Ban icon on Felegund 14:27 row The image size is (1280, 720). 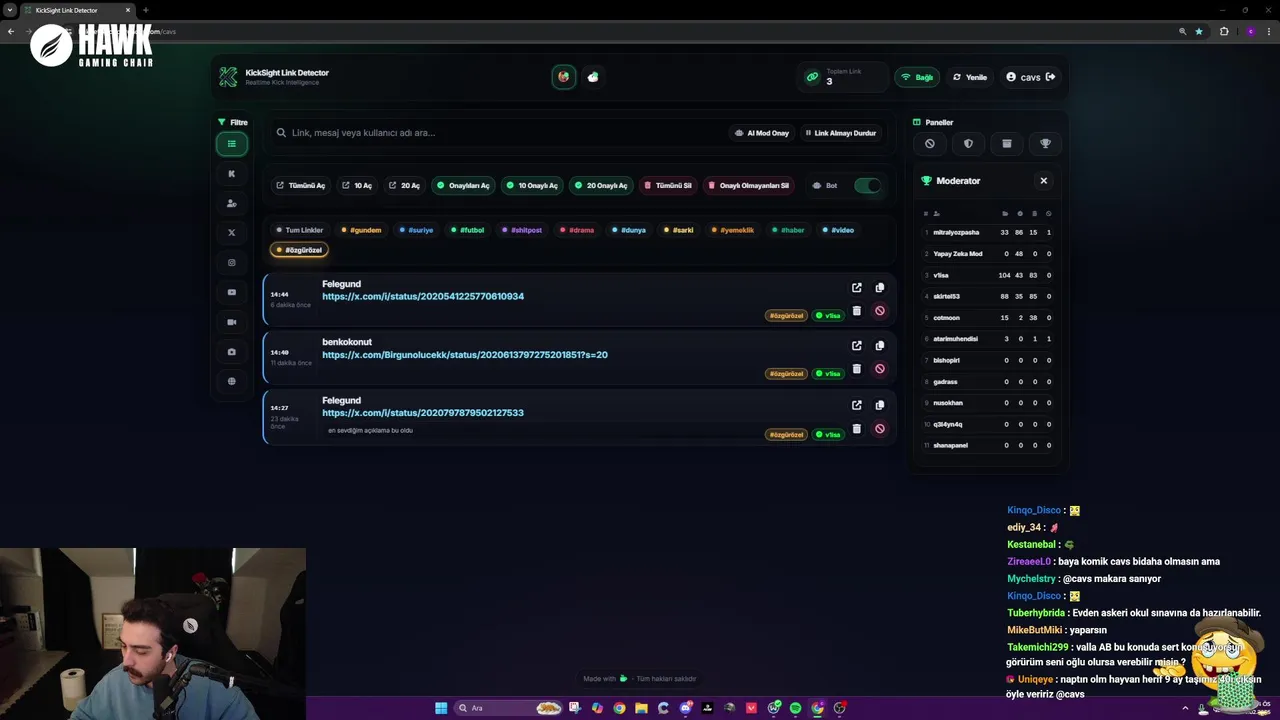880,429
